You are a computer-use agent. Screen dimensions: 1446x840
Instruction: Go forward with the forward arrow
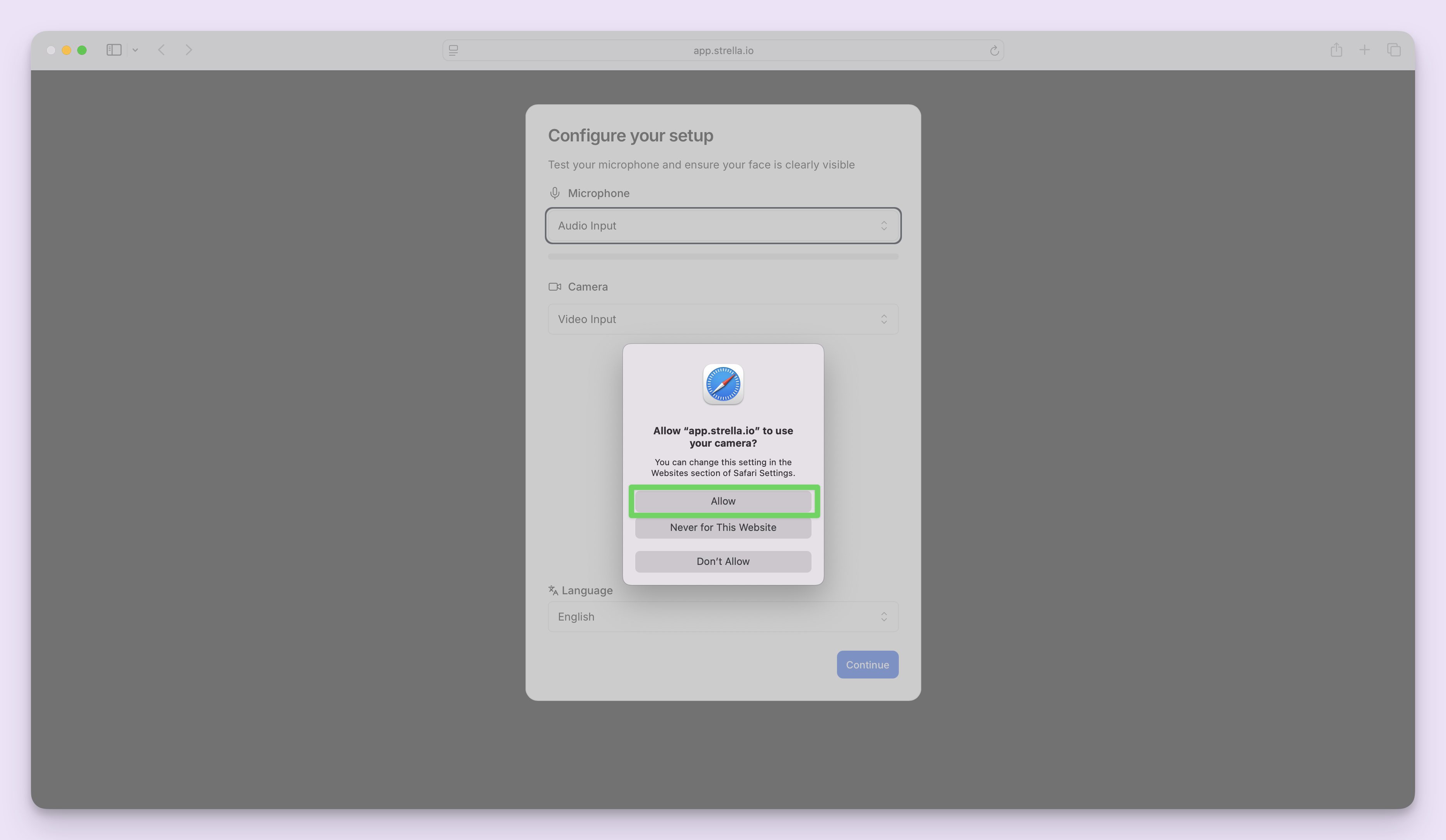(189, 50)
